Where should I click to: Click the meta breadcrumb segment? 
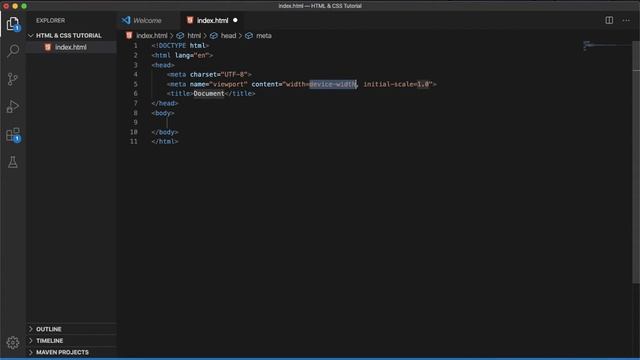[x=264, y=36]
